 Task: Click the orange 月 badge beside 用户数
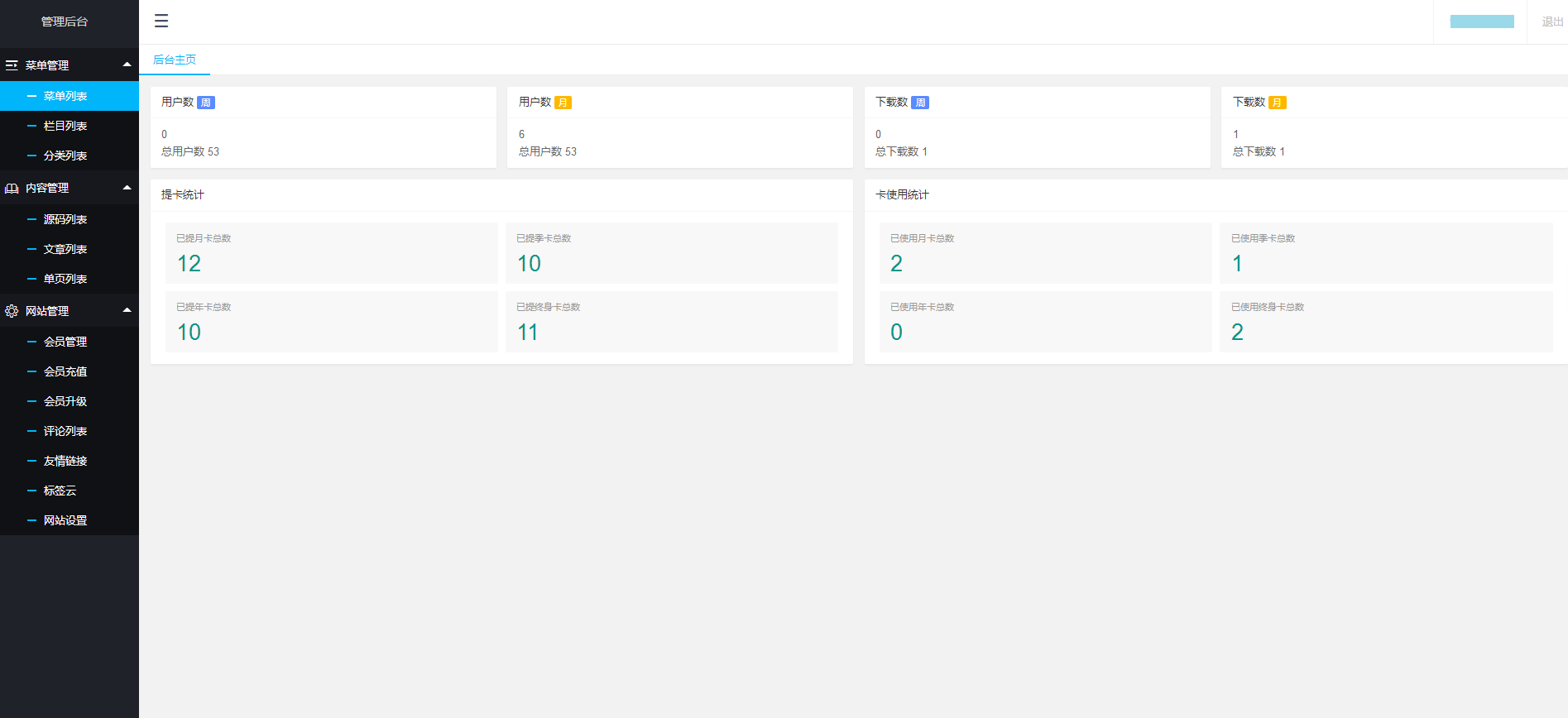(563, 103)
